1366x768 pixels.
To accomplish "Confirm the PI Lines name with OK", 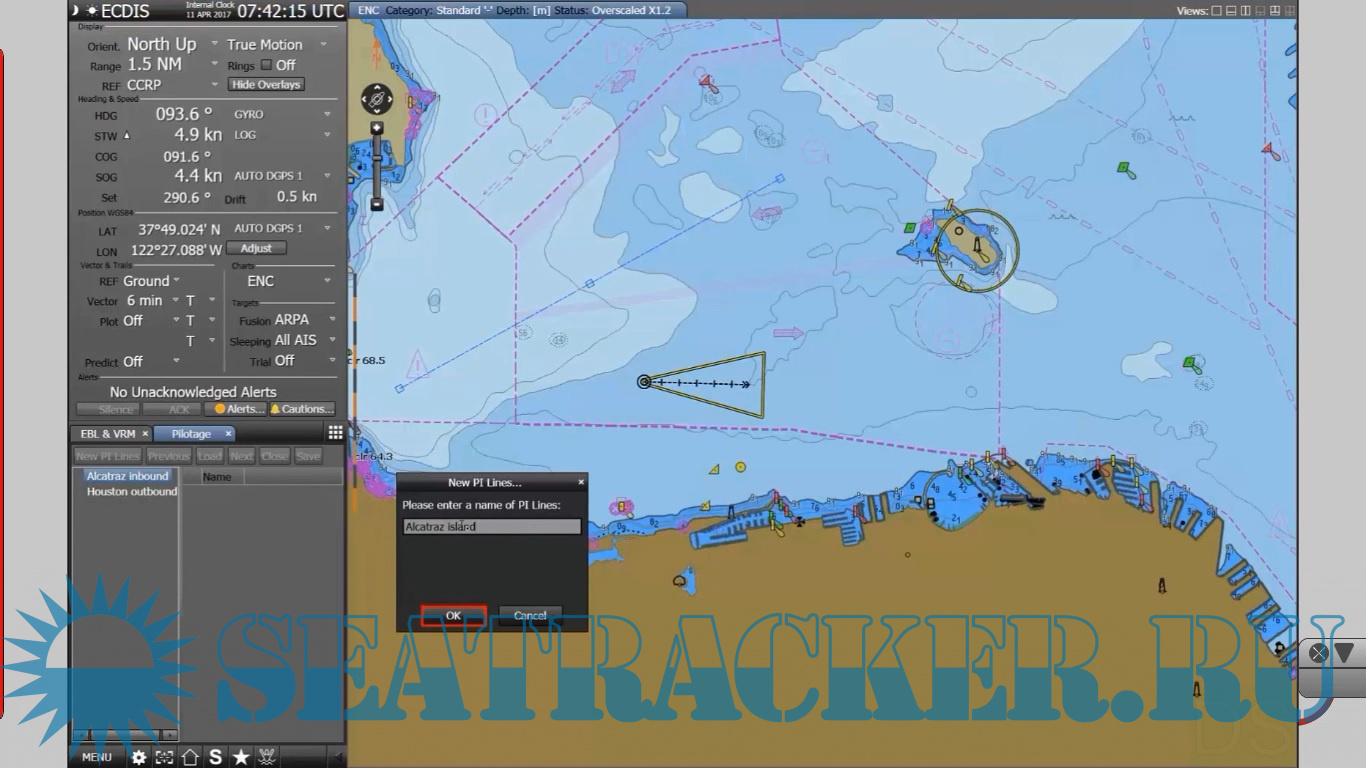I will (x=453, y=616).
